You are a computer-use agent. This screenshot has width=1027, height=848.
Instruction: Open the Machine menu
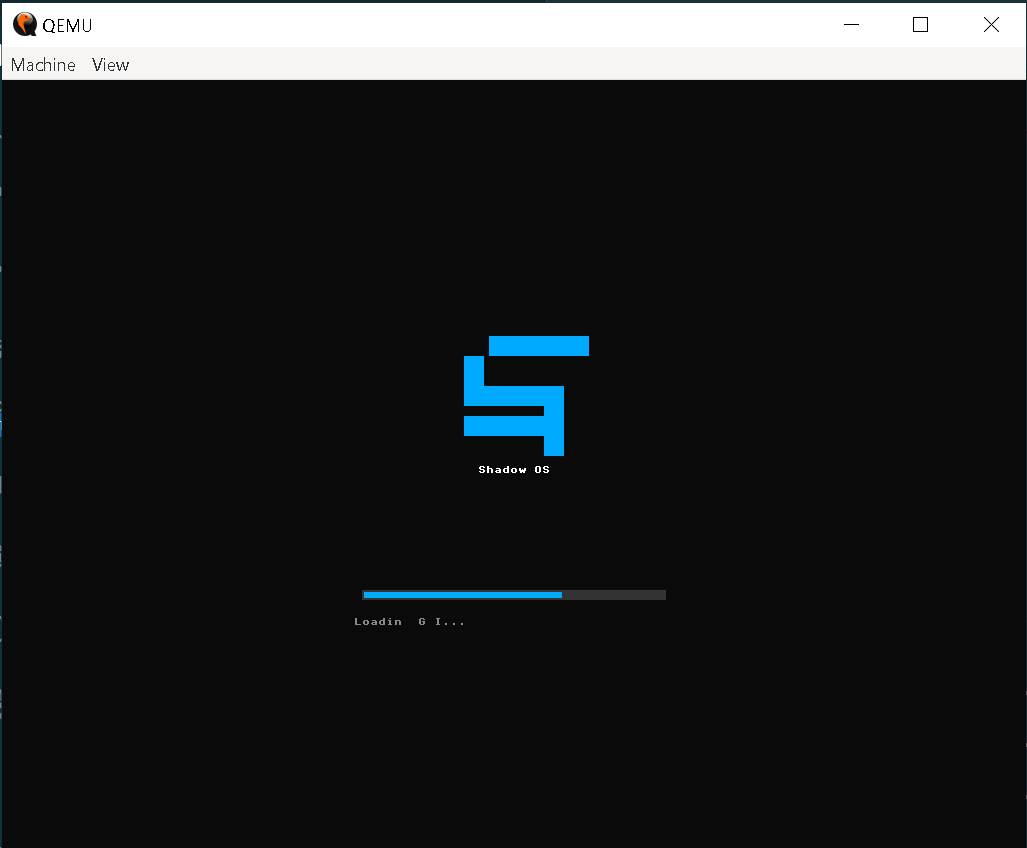coord(42,64)
